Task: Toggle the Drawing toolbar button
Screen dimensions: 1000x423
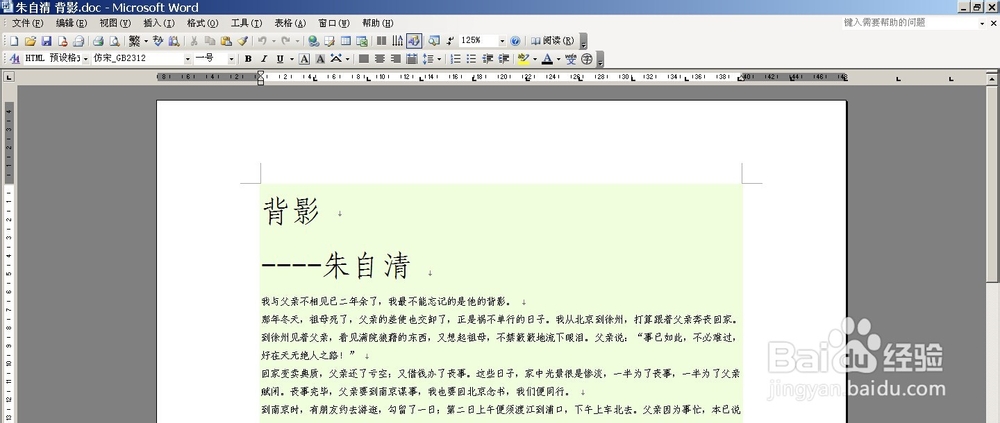Action: (414, 41)
